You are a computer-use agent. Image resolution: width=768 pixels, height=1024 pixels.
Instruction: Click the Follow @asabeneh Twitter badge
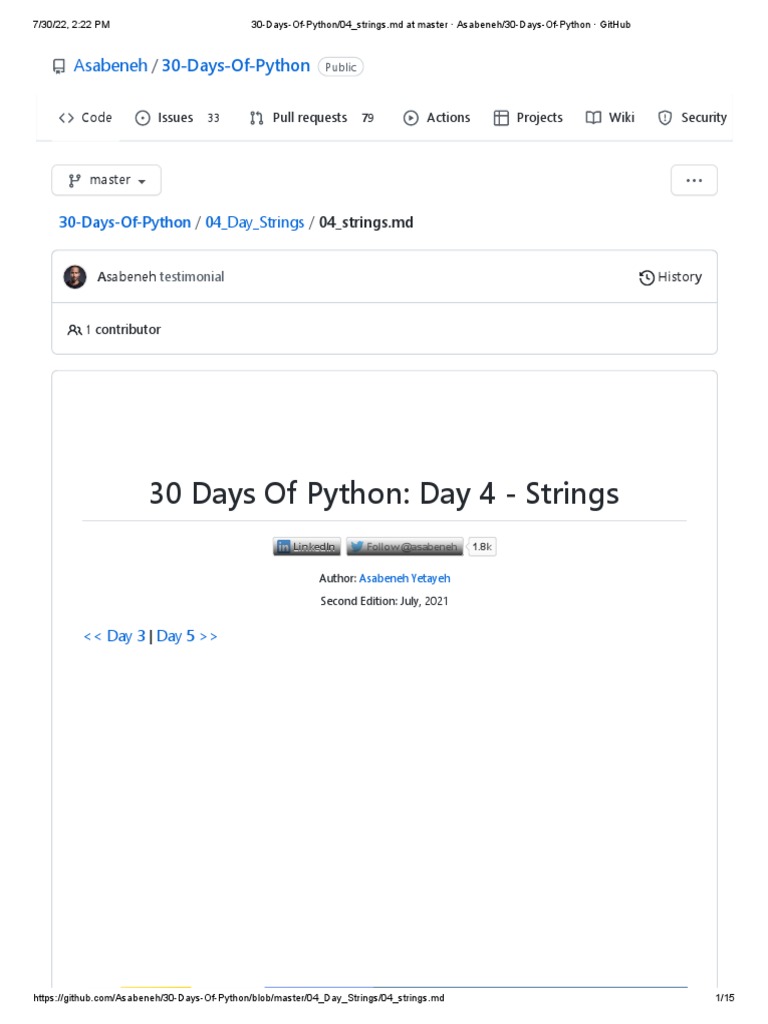click(x=404, y=547)
